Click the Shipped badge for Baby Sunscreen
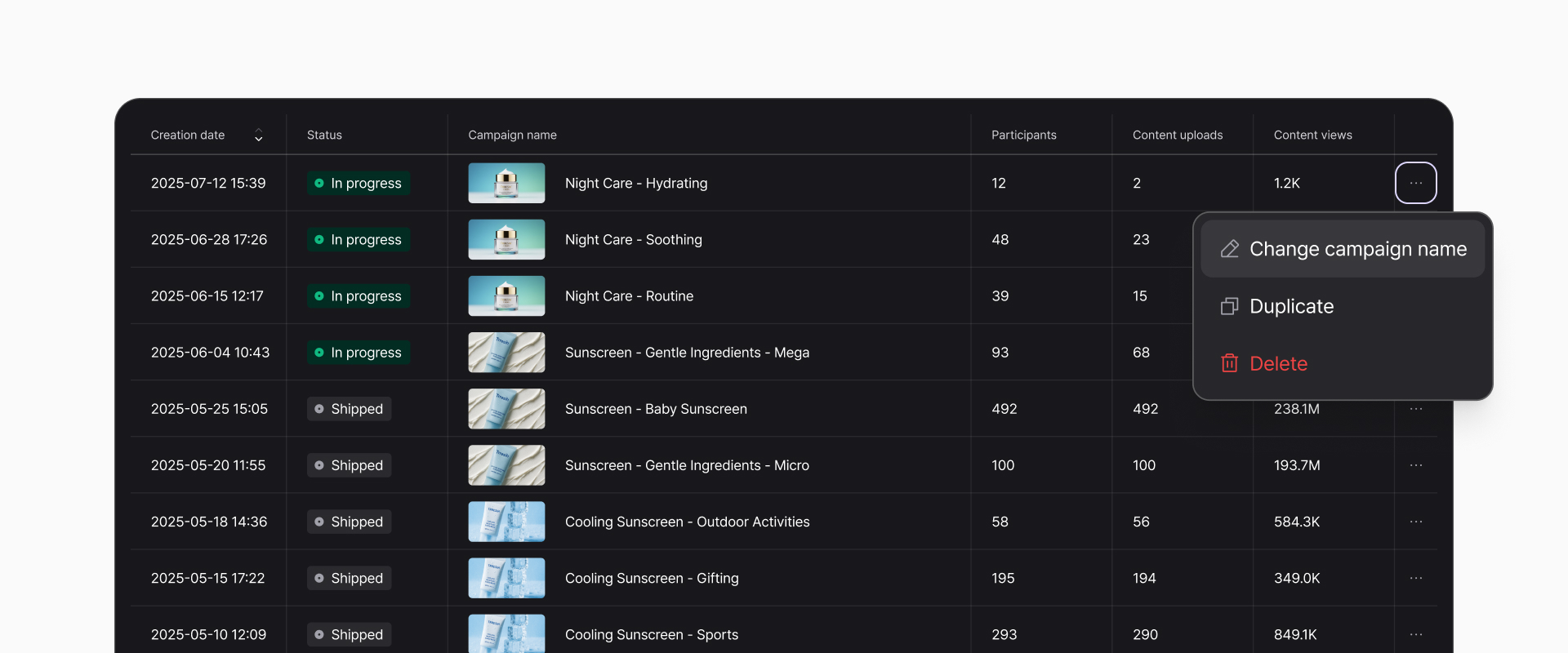Viewport: 1568px width, 653px height. click(349, 409)
